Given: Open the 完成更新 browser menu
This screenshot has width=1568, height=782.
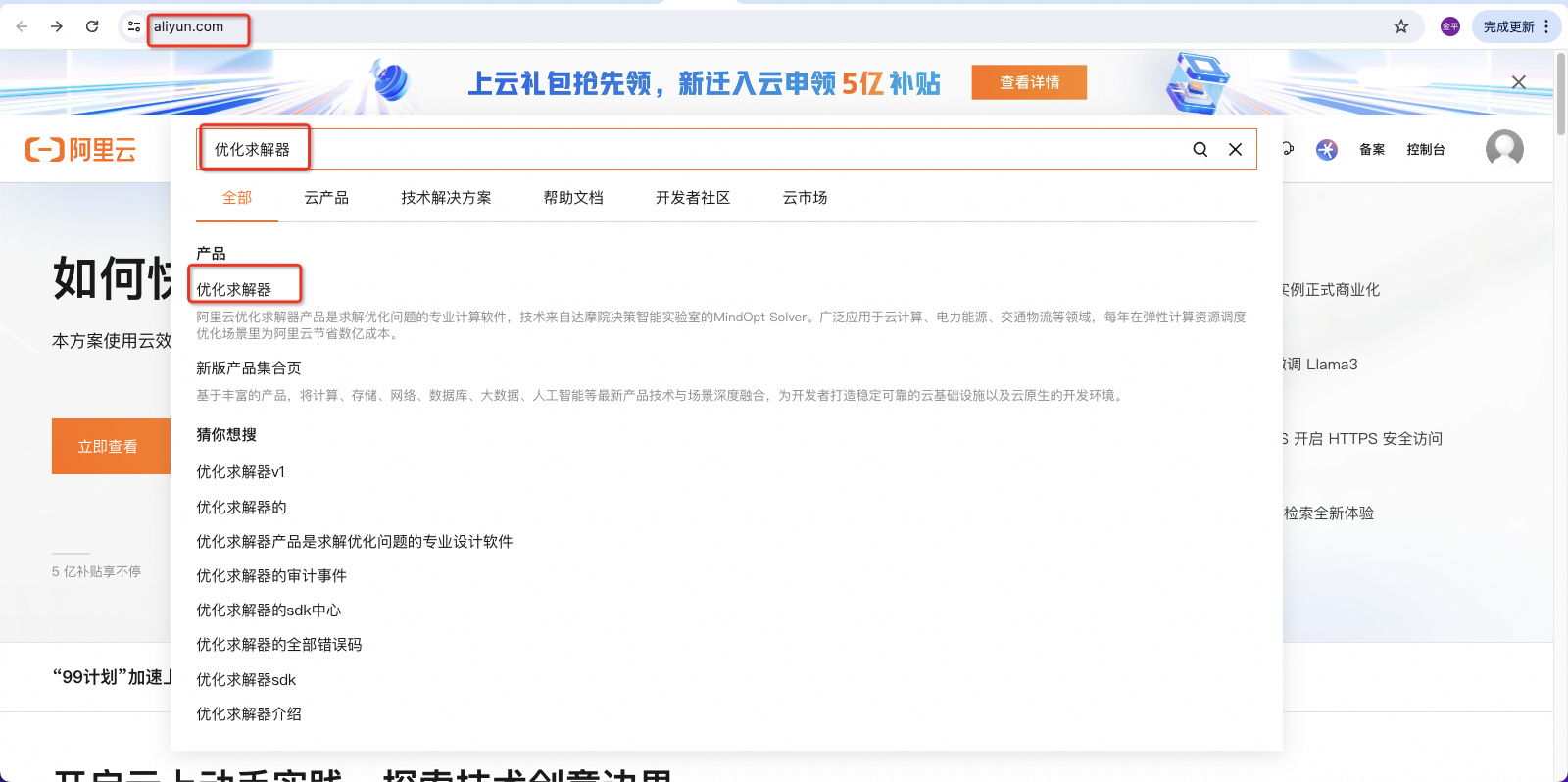Looking at the screenshot, I should click(1516, 26).
